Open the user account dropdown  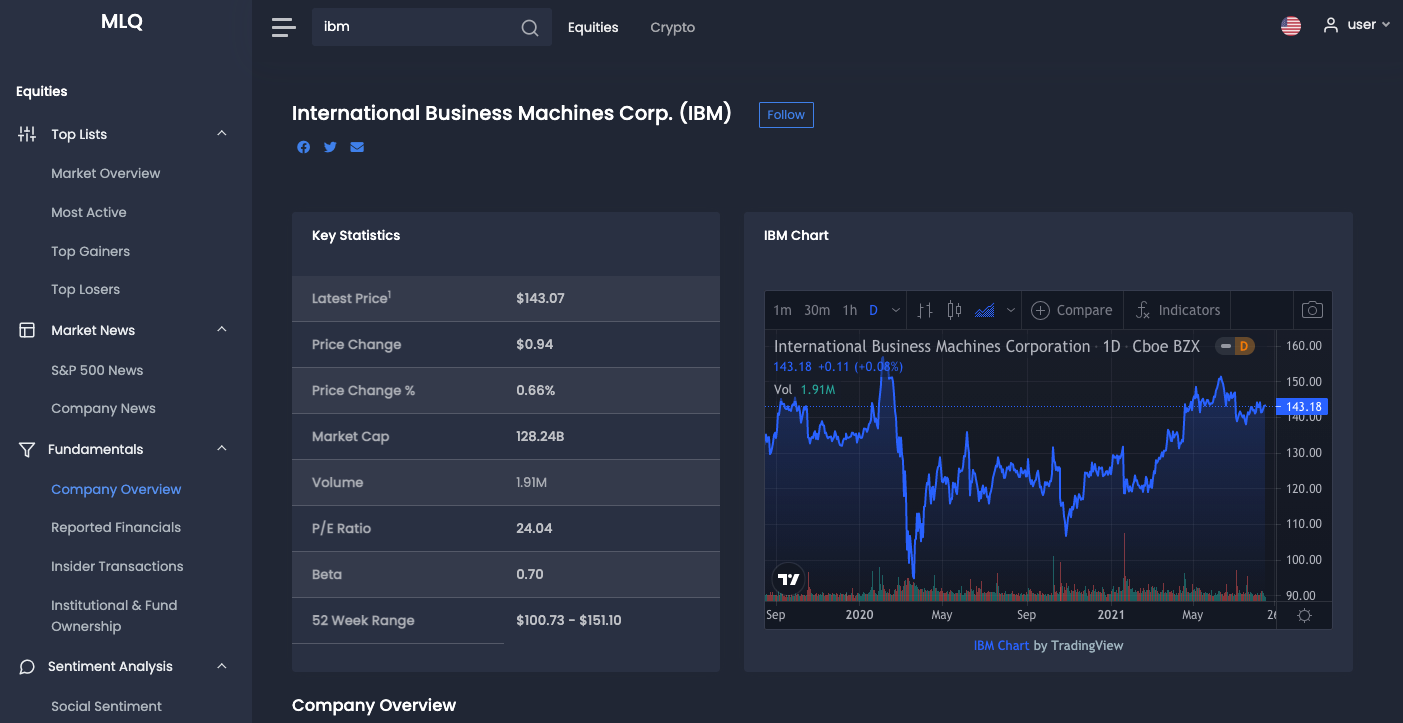[x=1356, y=25]
